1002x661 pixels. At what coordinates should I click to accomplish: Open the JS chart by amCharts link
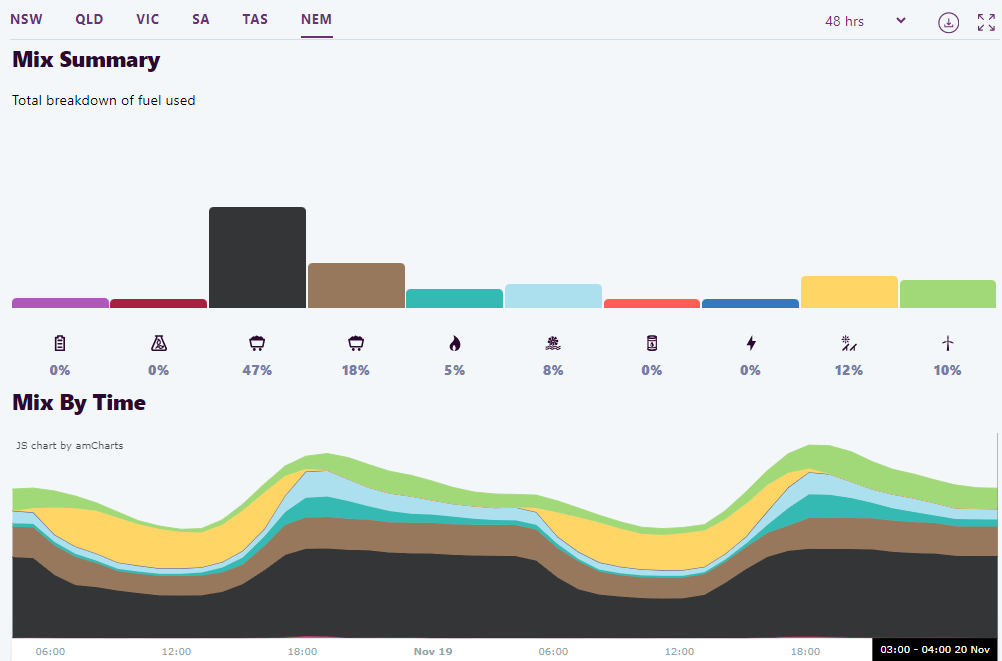pyautogui.click(x=69, y=445)
